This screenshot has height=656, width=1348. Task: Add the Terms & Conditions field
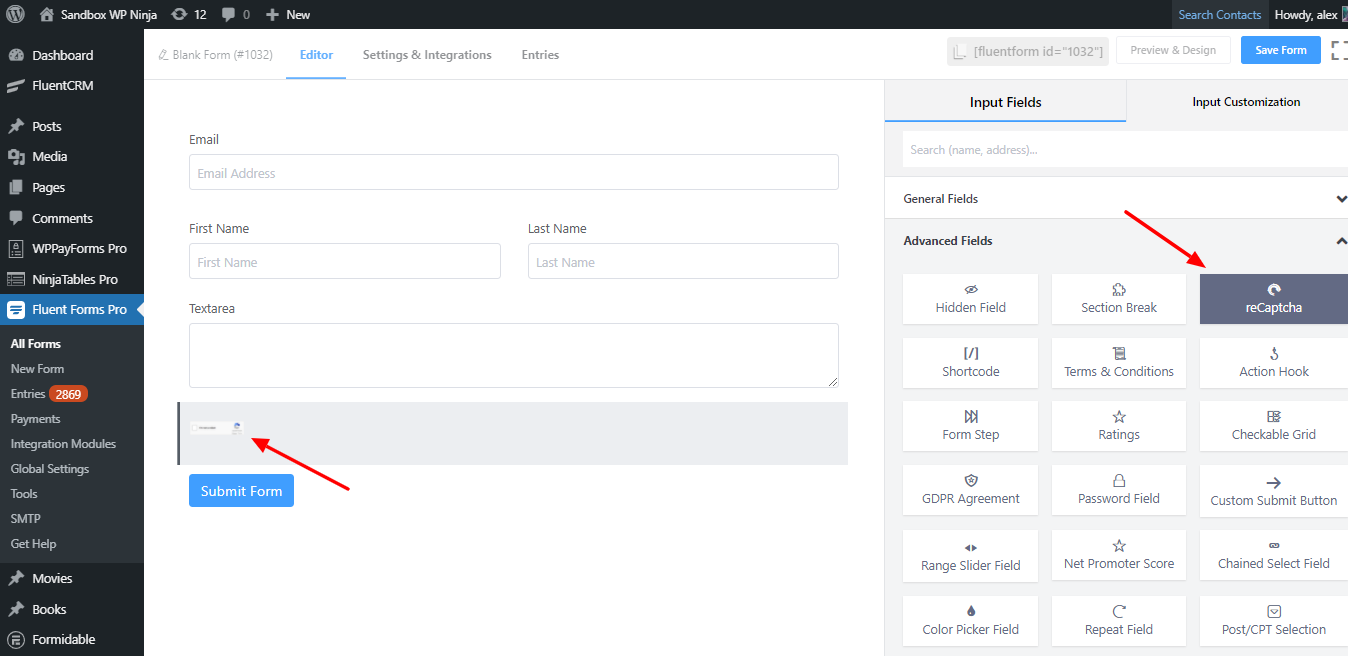(1118, 362)
